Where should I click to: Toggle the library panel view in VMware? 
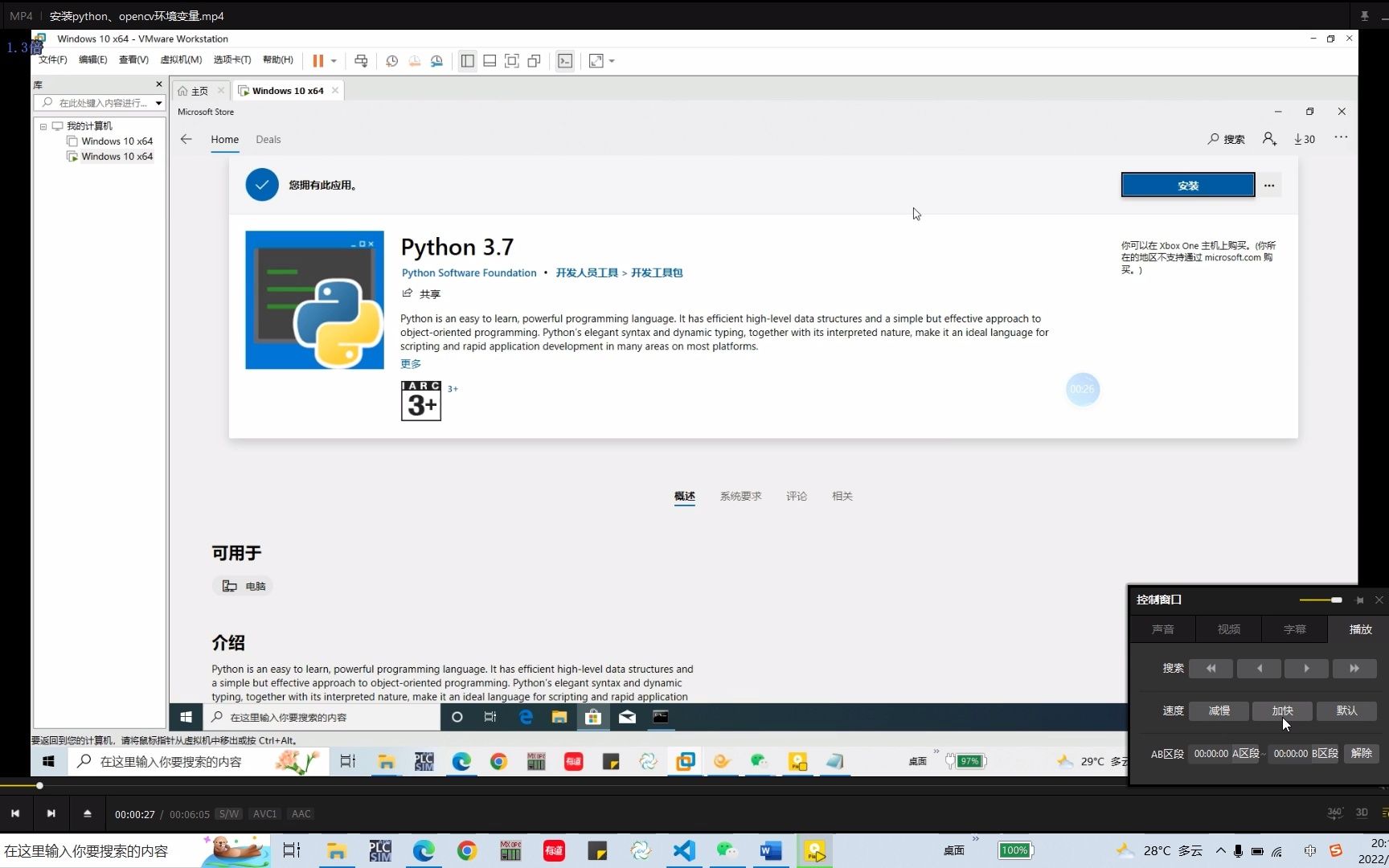468,60
